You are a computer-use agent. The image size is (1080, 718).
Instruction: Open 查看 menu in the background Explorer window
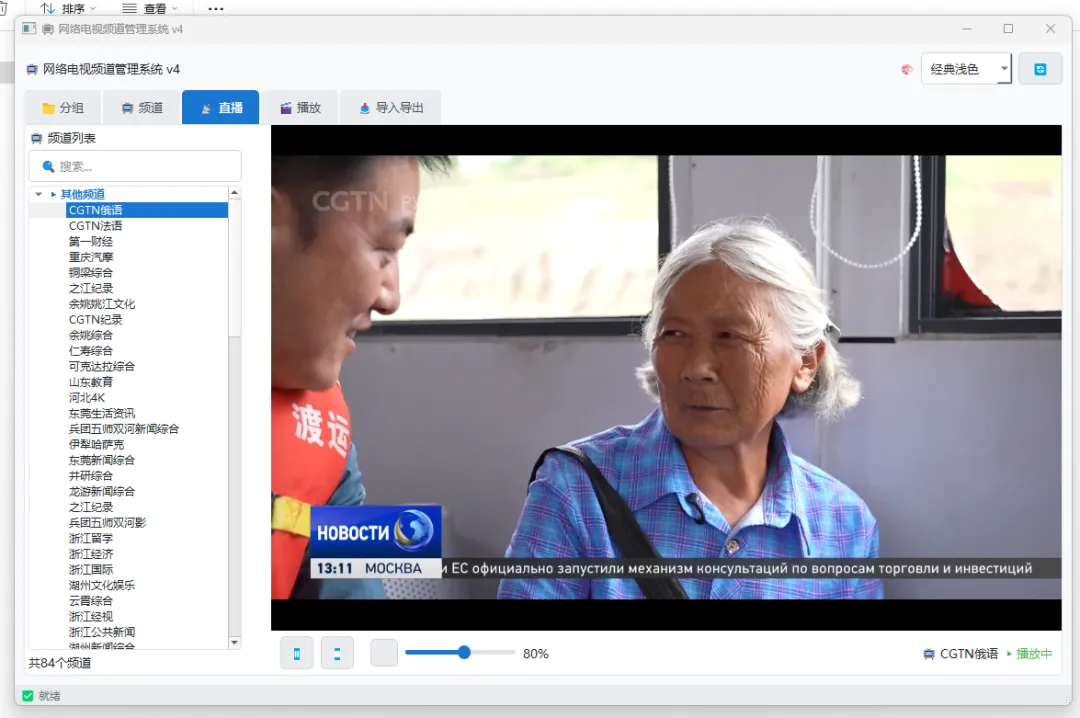tap(149, 8)
